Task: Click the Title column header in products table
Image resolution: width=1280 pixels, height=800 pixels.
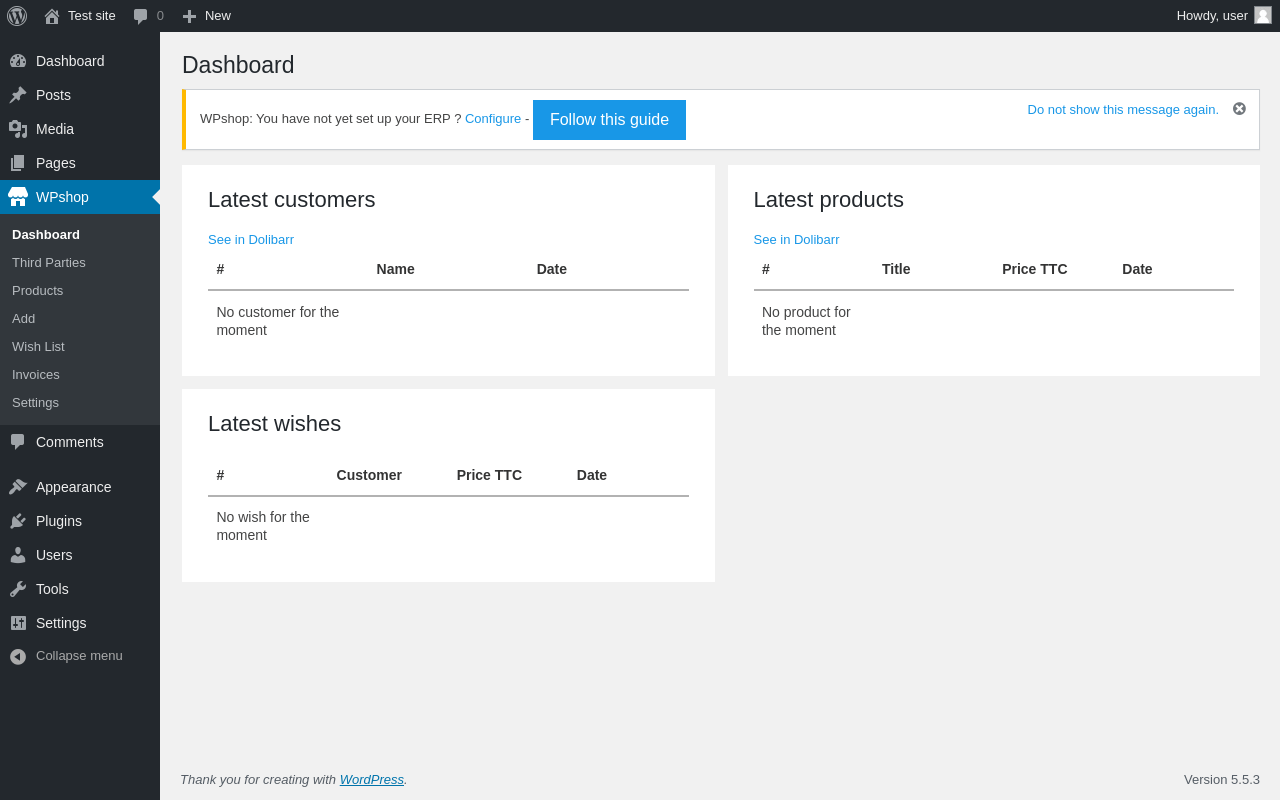Action: (896, 269)
